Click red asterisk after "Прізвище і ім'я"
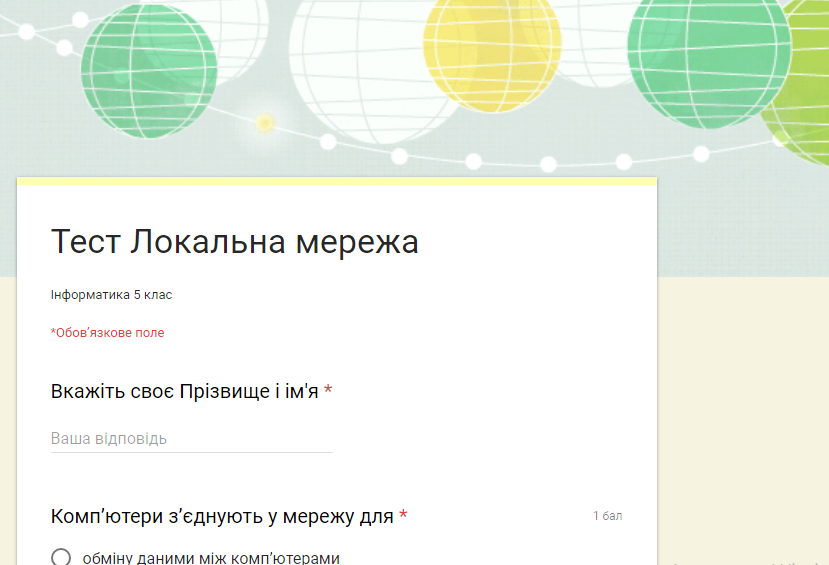This screenshot has height=565, width=829. click(x=328, y=391)
